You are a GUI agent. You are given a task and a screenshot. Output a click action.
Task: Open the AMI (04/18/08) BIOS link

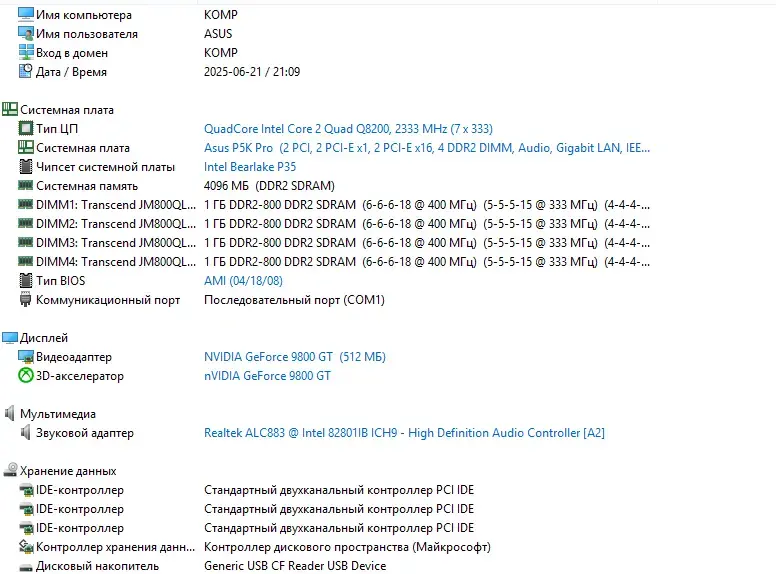click(x=243, y=281)
